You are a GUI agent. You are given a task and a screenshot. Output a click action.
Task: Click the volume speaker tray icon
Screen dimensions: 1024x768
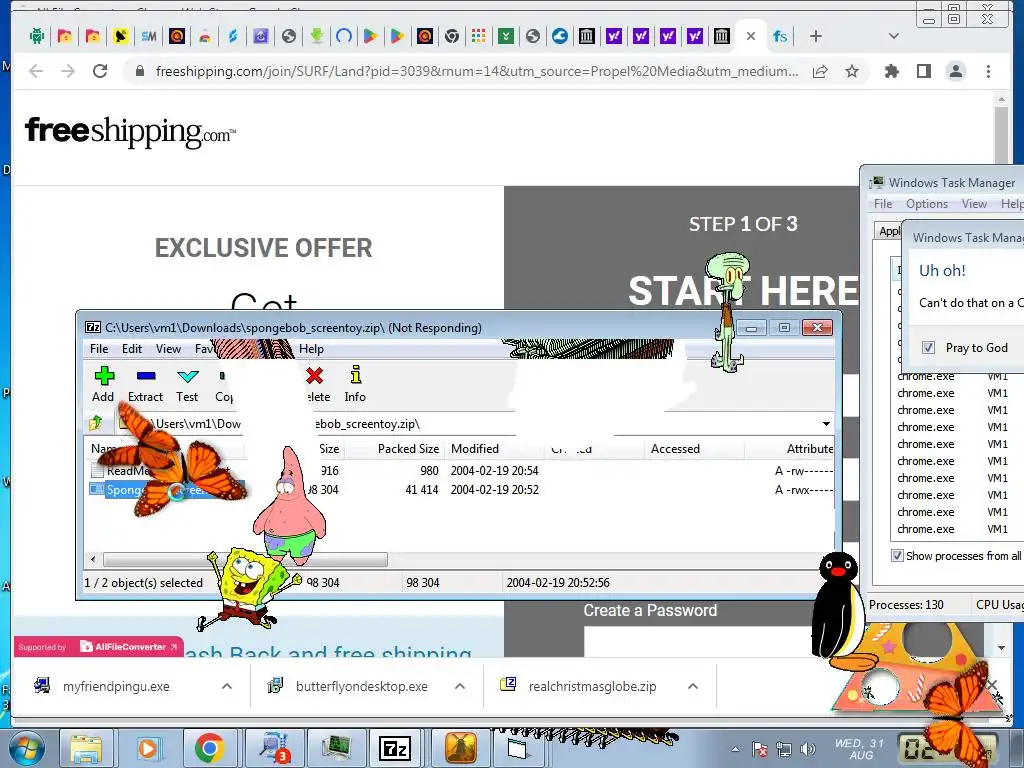(808, 749)
